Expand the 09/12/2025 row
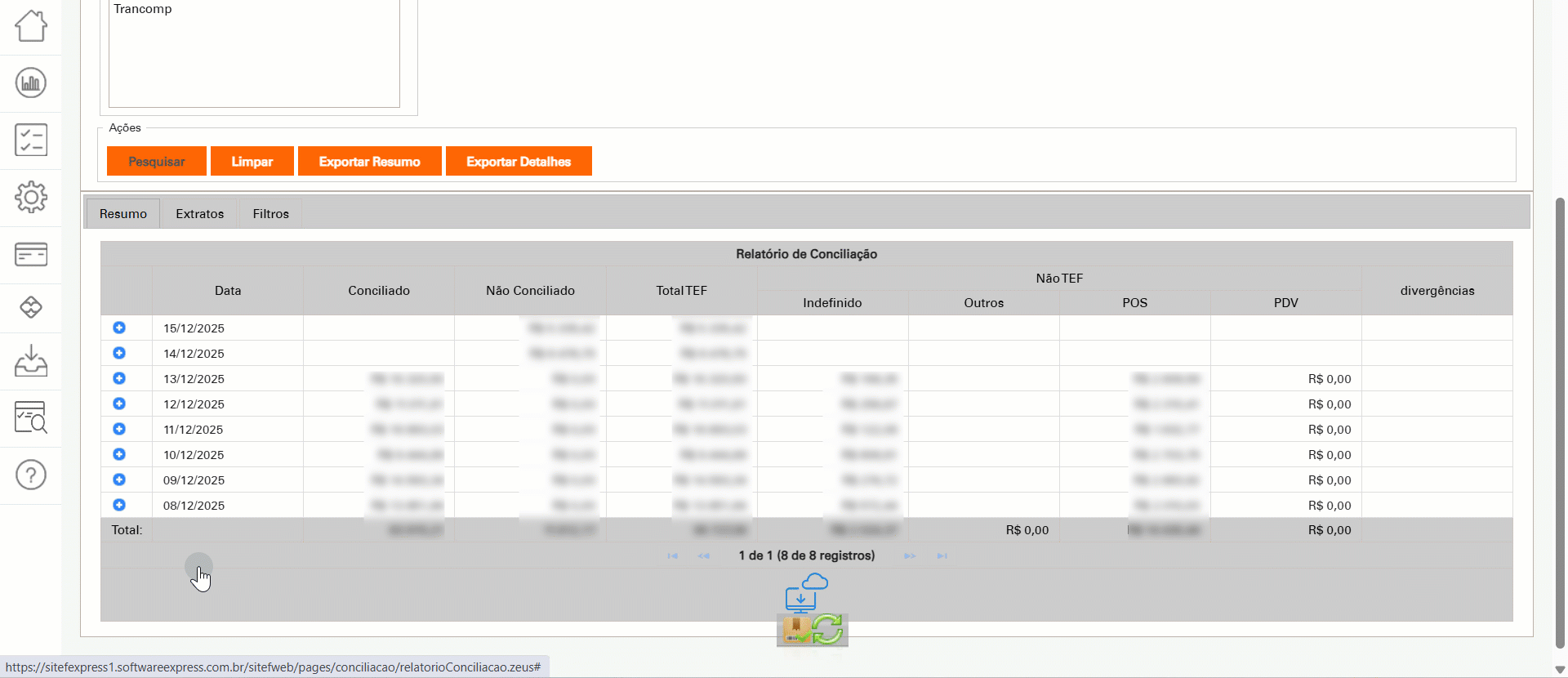Image resolution: width=1568 pixels, height=678 pixels. pos(119,480)
